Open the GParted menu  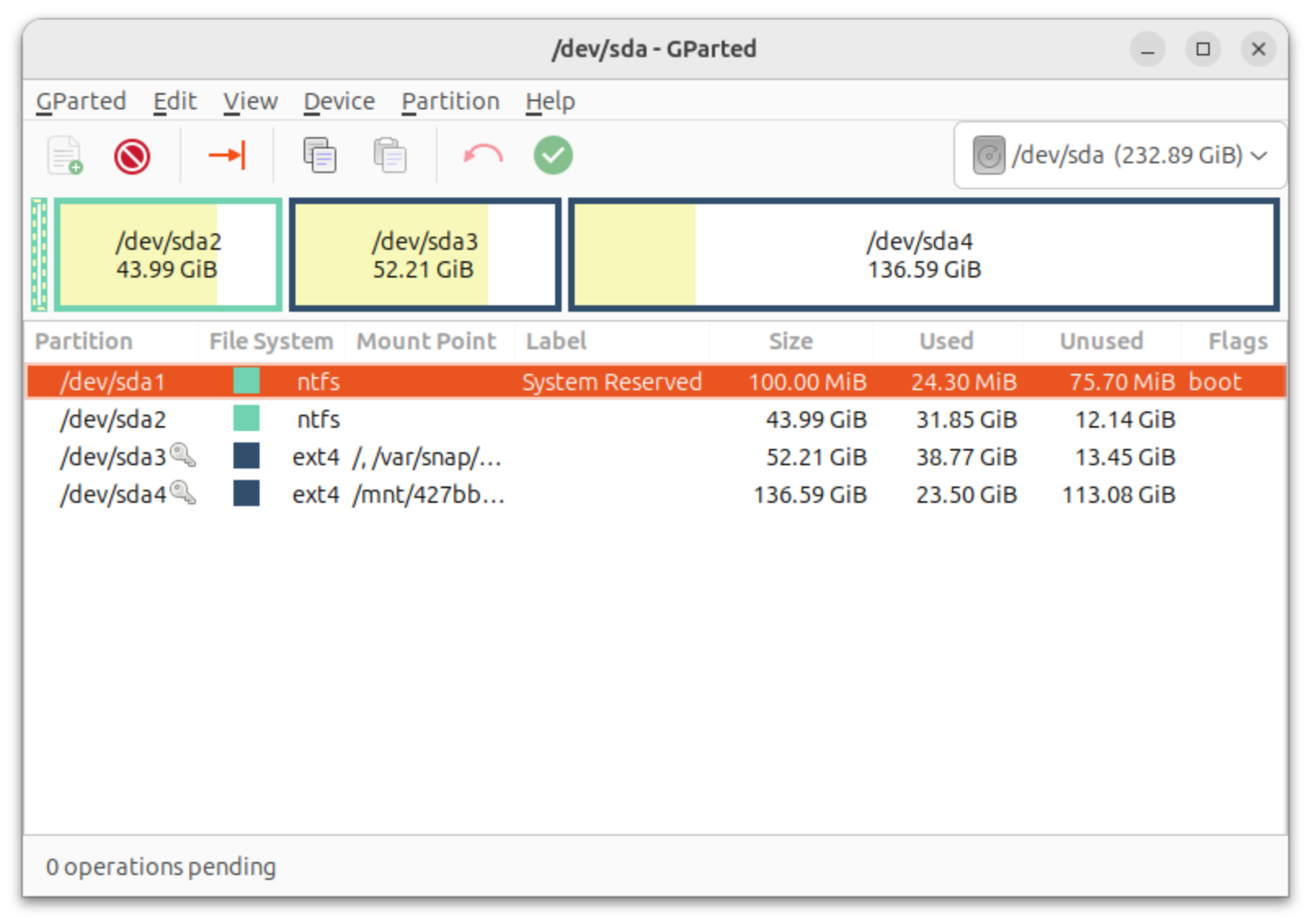(x=81, y=101)
